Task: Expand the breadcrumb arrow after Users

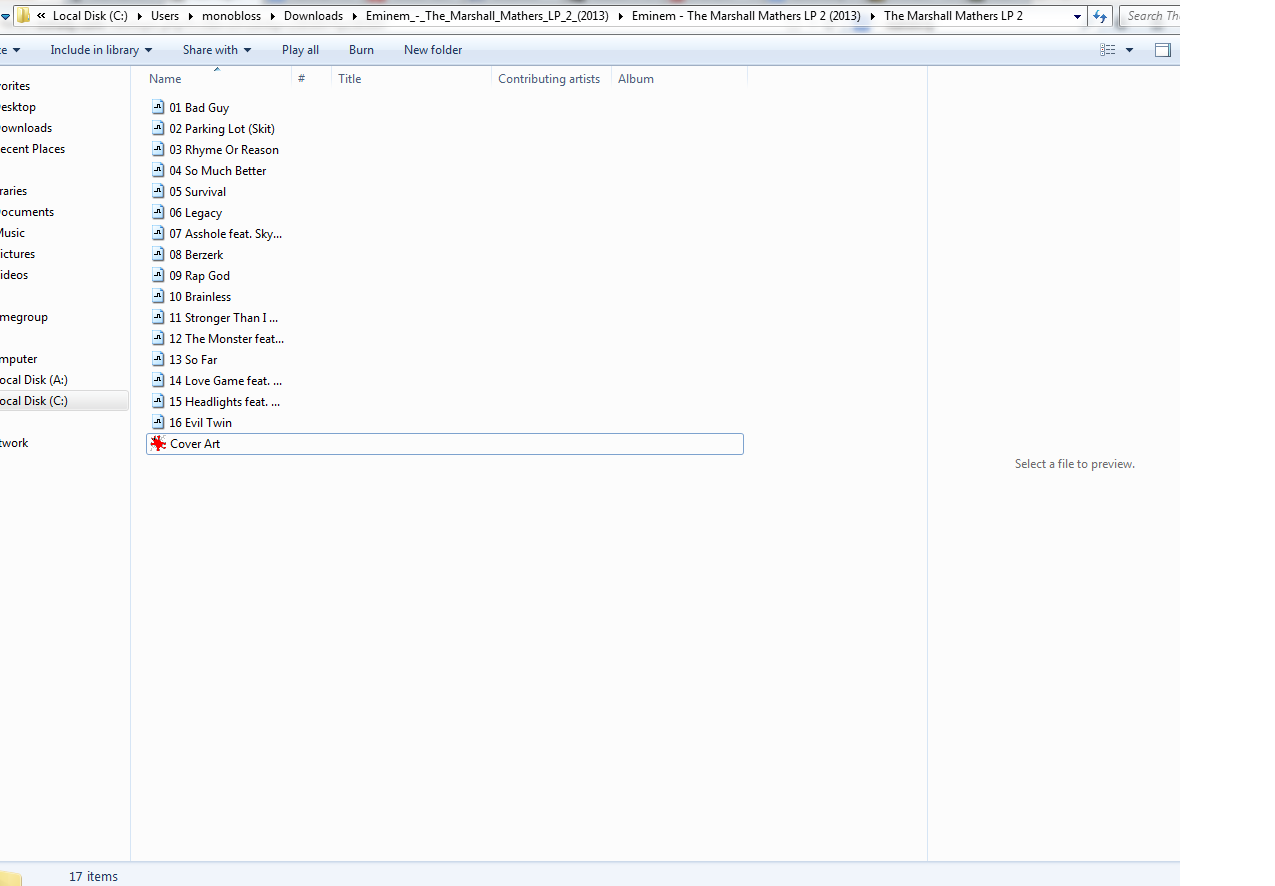Action: 191,16
